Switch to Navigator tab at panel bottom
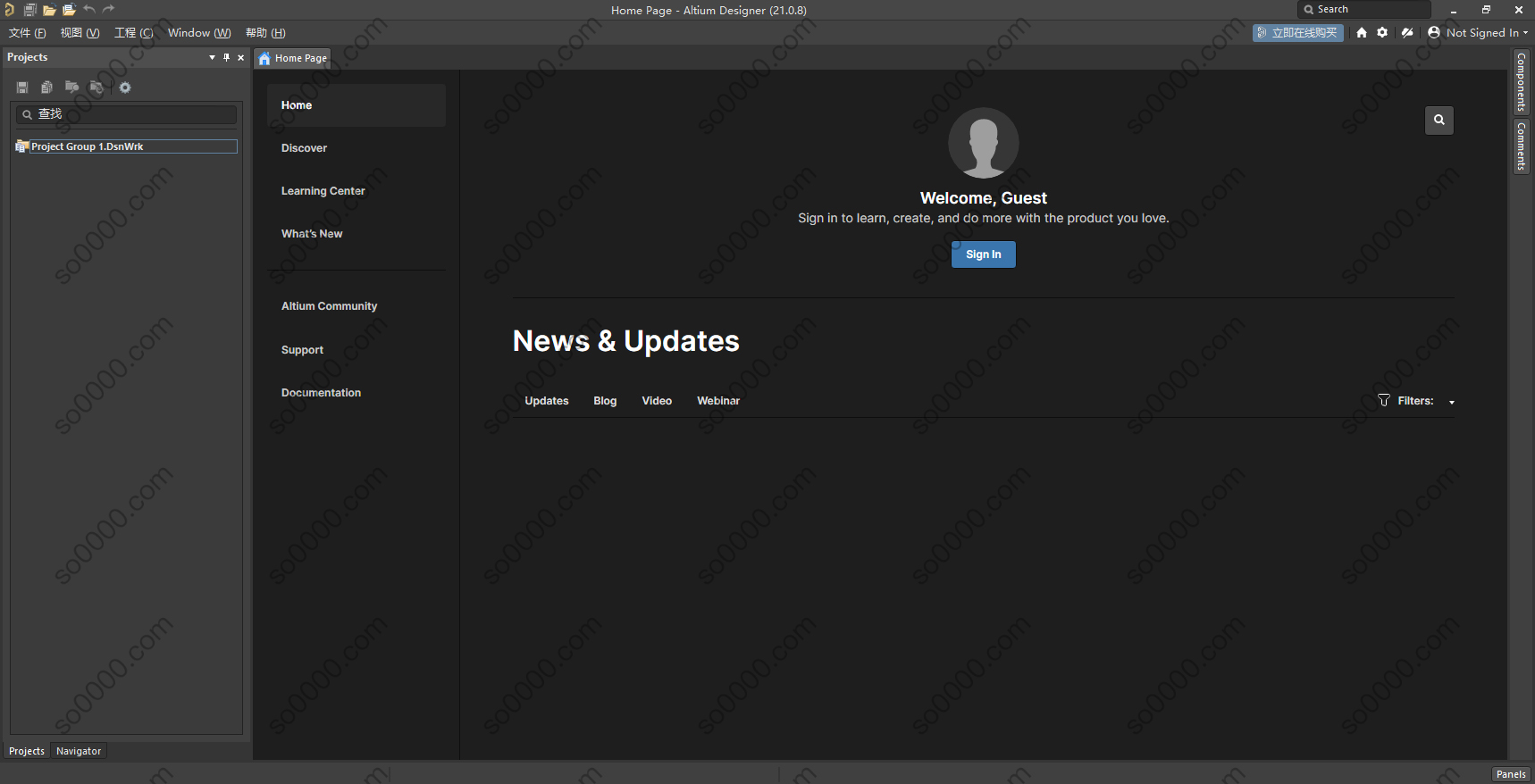This screenshot has height=784, width=1535. [79, 751]
